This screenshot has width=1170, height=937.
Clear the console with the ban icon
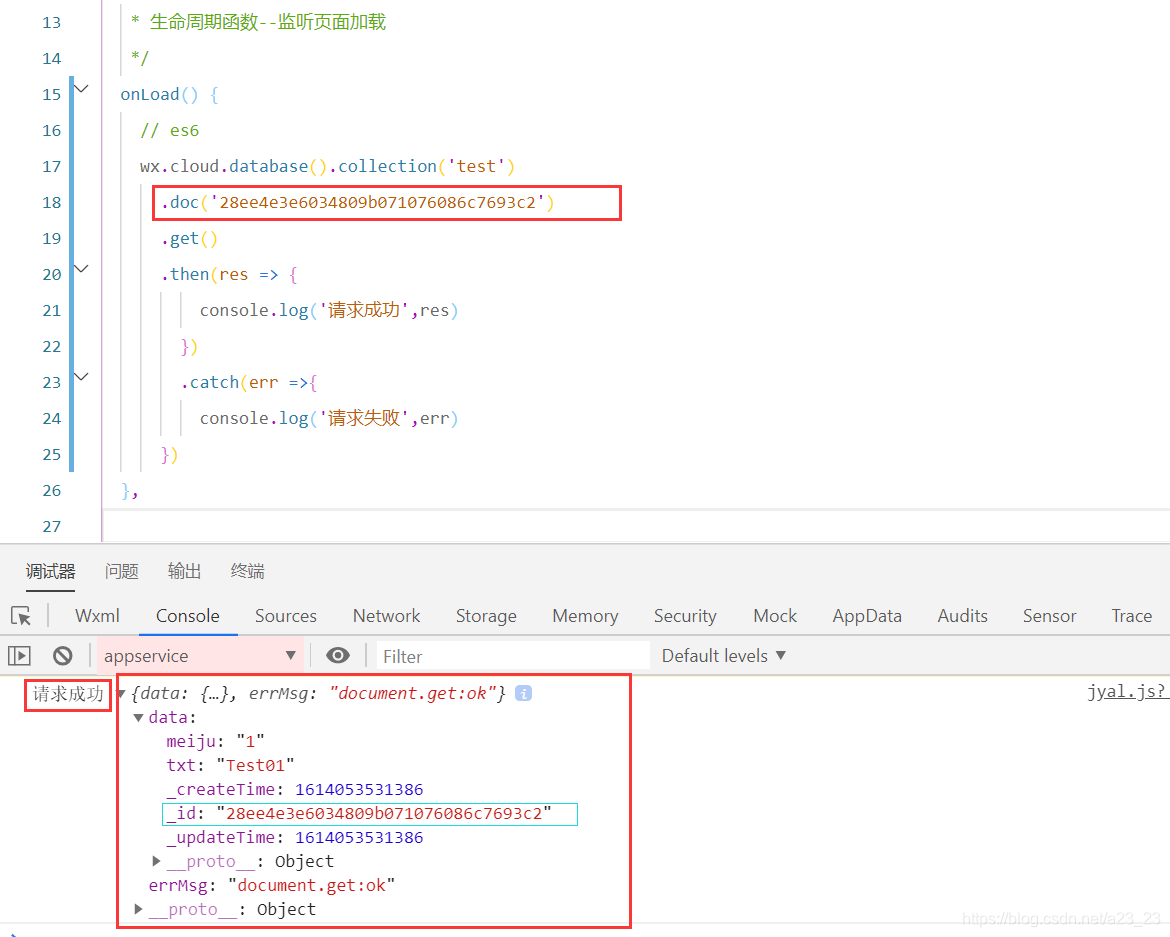pos(63,656)
